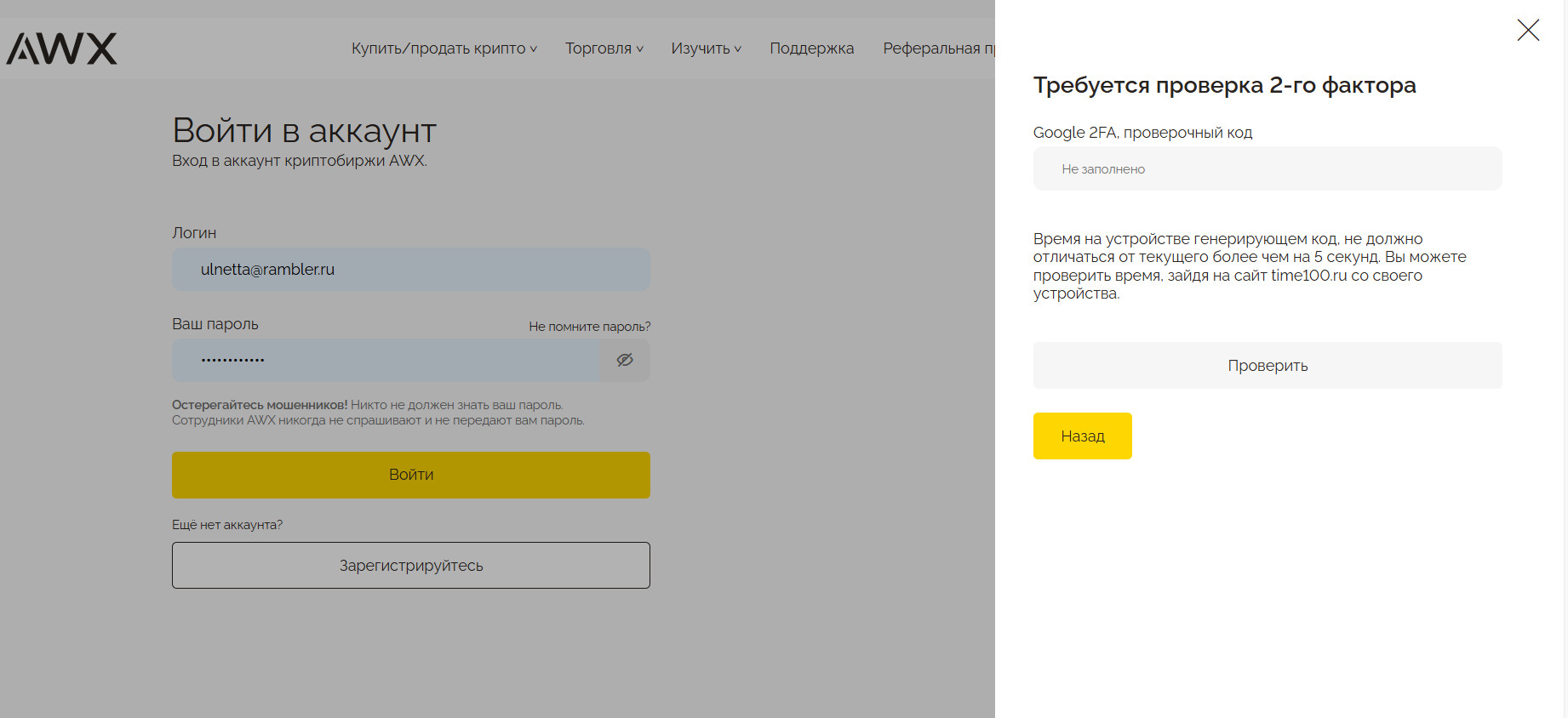Screen dimensions: 1568x718
Task: Click the time100.ru text in instructions
Action: (x=1308, y=276)
